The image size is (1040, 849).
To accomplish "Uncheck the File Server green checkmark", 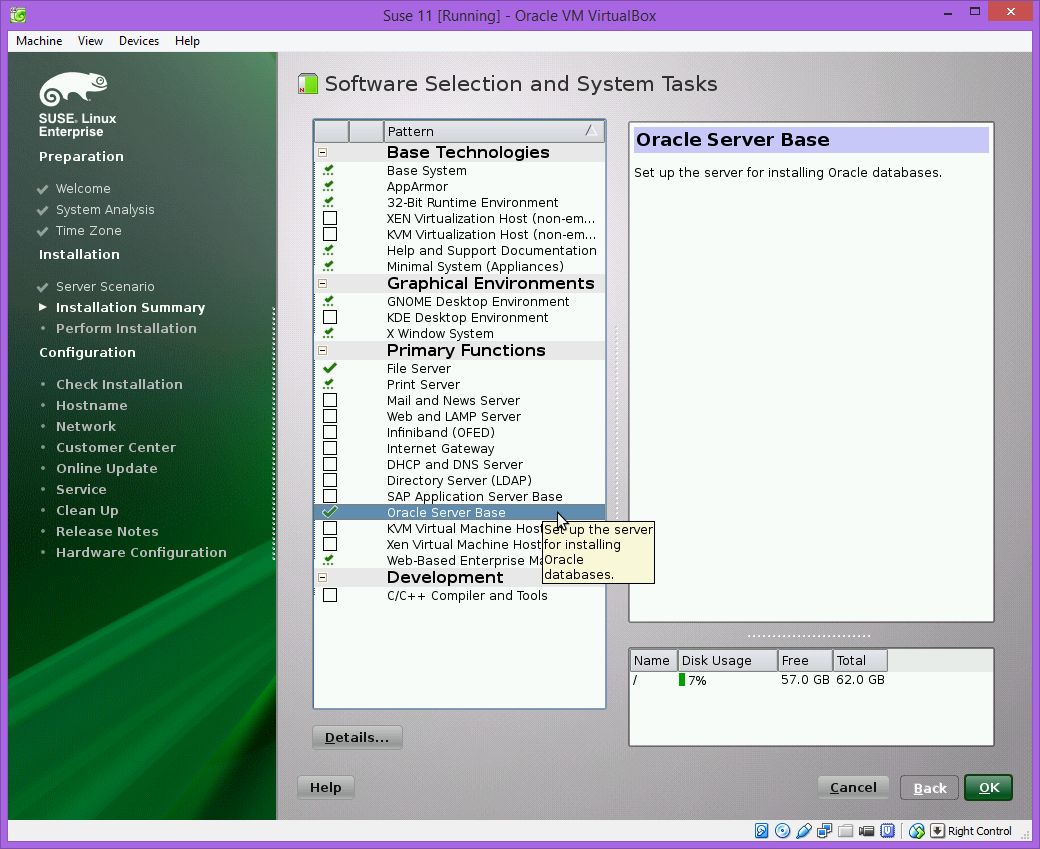I will coord(330,368).
